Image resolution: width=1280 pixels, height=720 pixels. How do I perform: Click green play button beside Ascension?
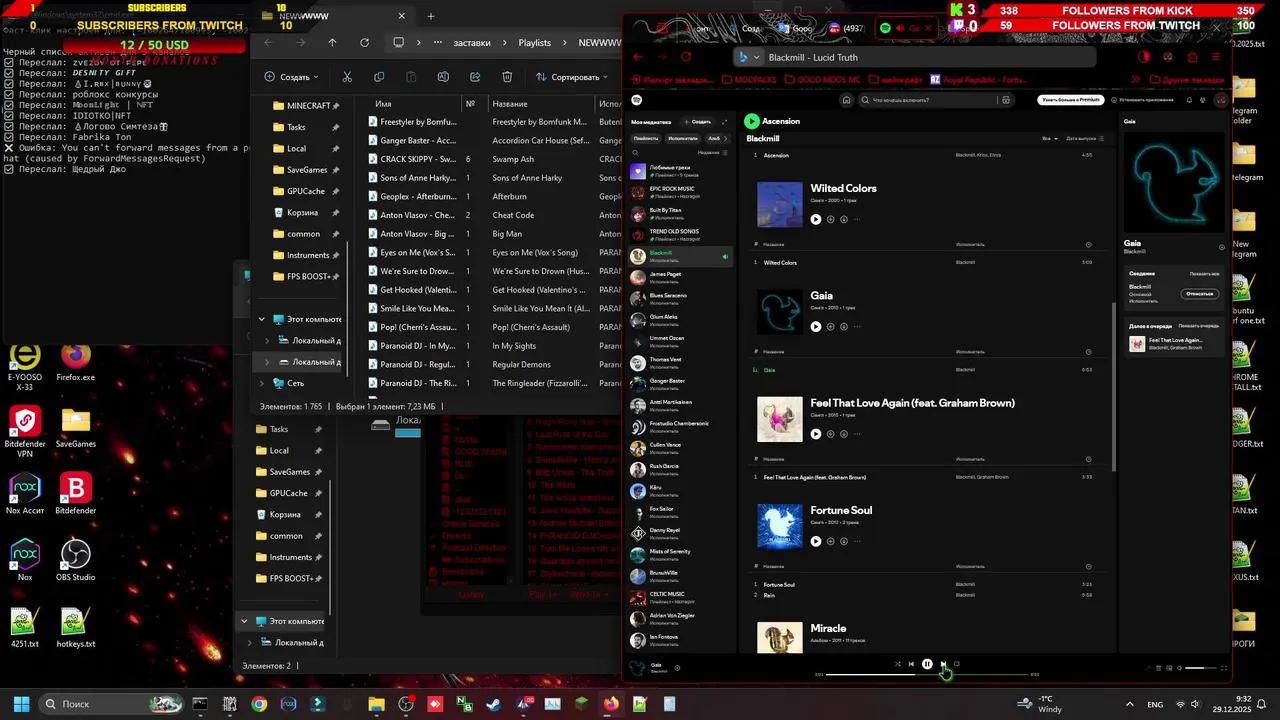point(752,121)
